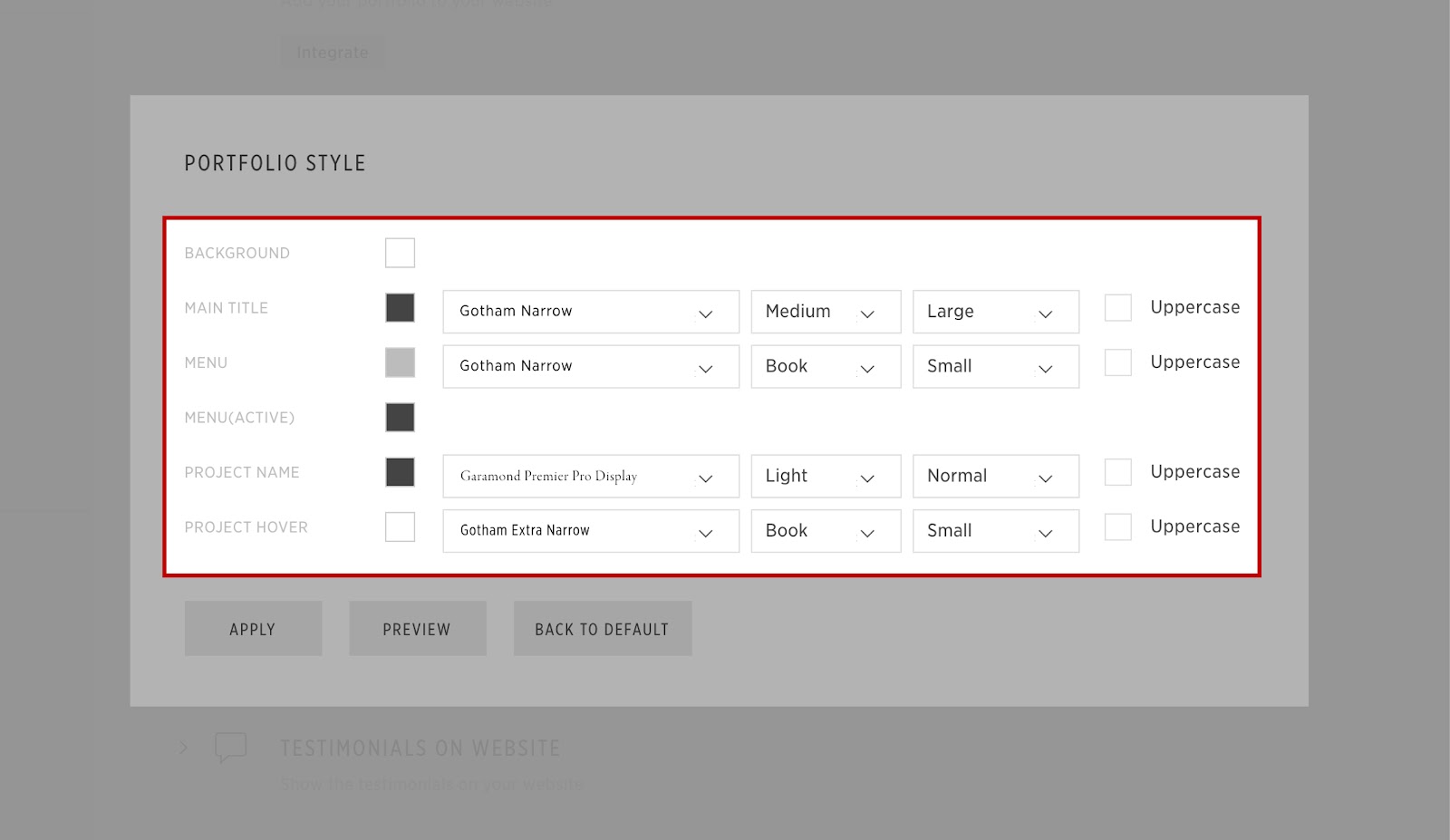This screenshot has width=1450, height=840.
Task: Pick the Main Title color swatch
Action: [x=400, y=308]
